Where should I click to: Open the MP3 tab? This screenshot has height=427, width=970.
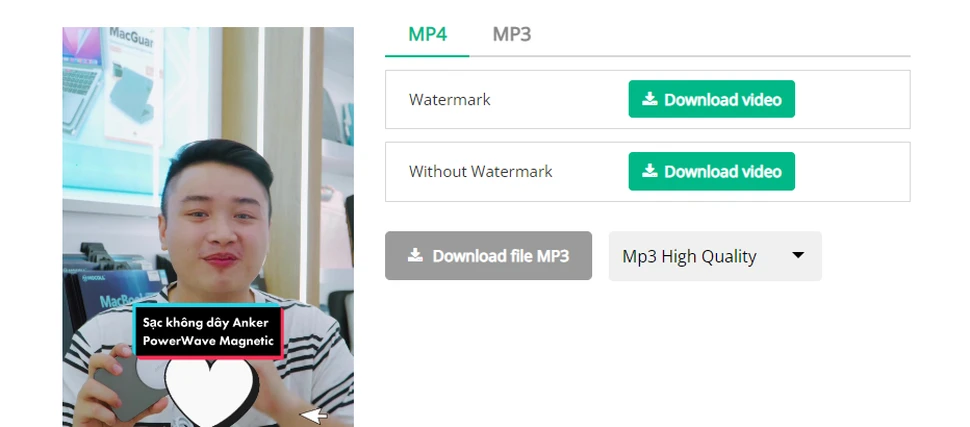point(512,35)
